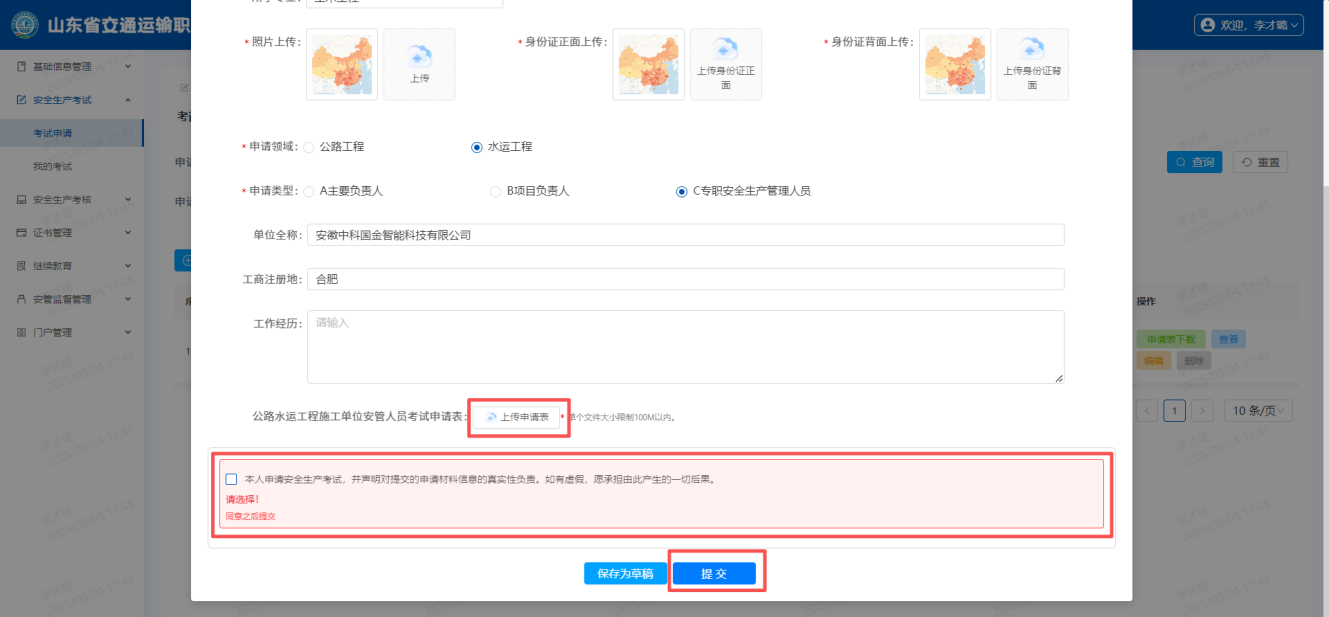Click the 继续教育 sidebar icon

21,266
